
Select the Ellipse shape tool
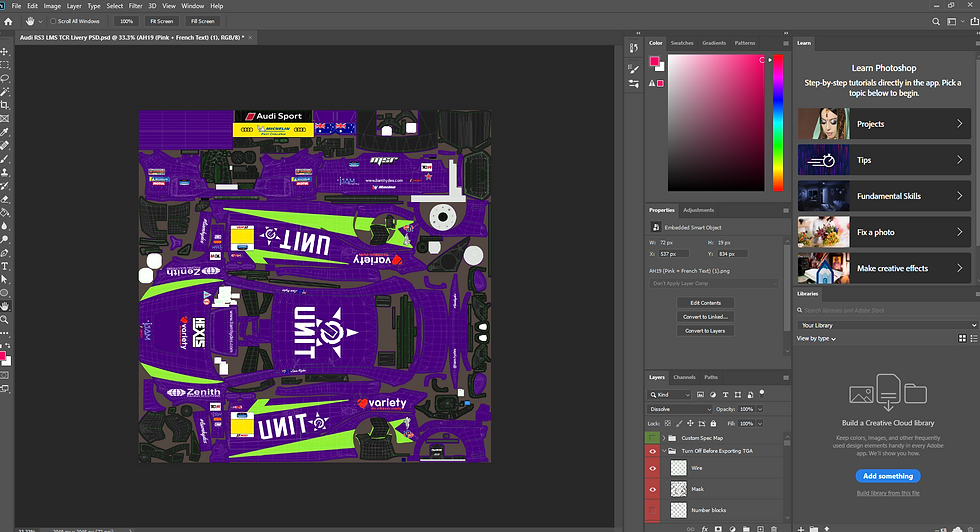pos(4,293)
